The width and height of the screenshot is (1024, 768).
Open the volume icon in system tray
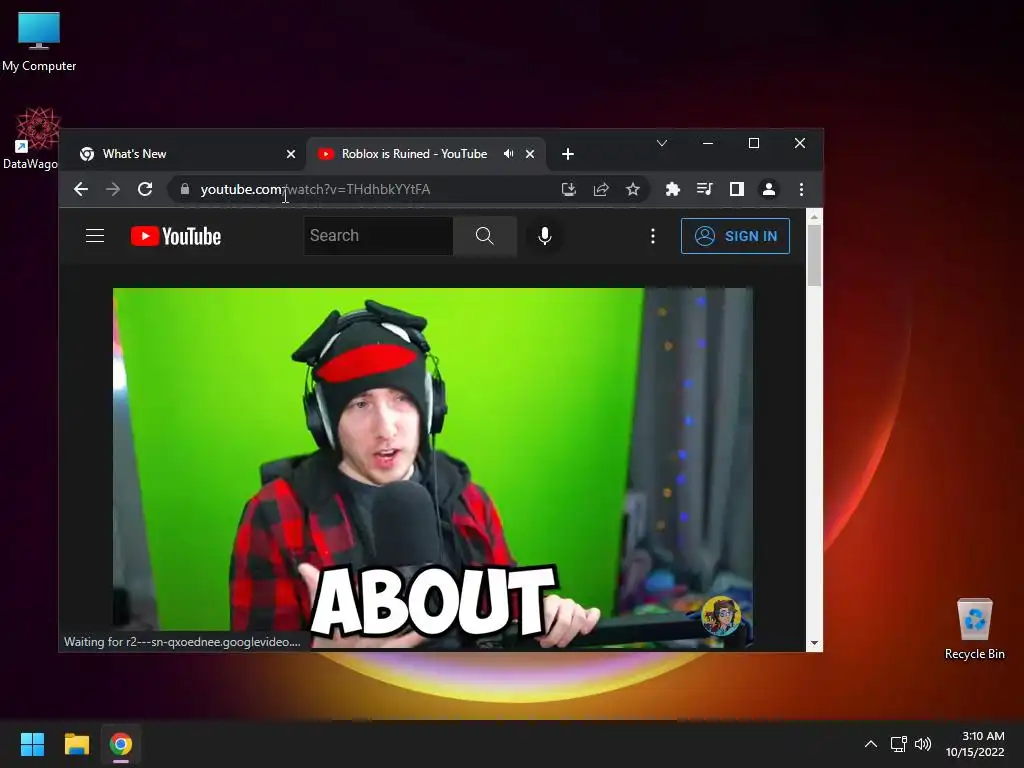(x=923, y=744)
